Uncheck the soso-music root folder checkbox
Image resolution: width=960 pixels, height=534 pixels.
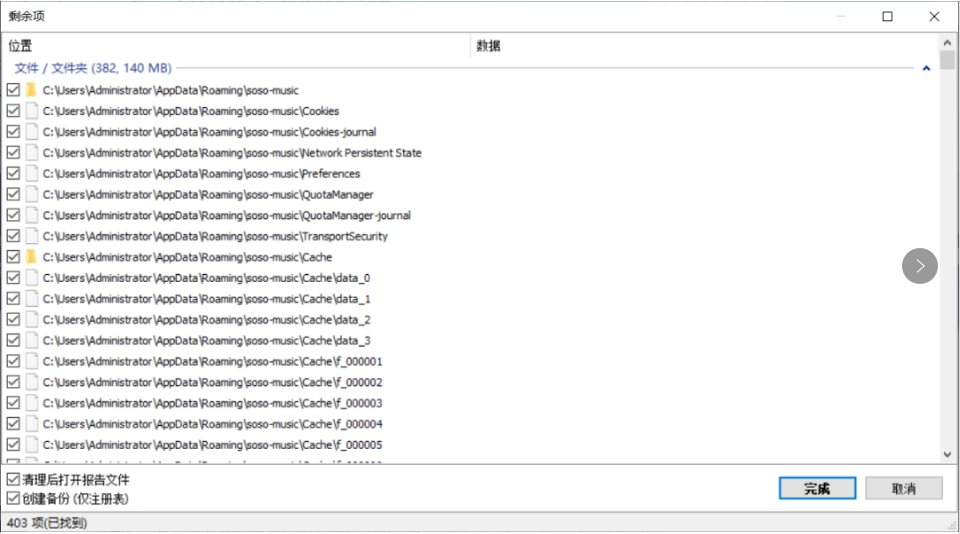13,90
